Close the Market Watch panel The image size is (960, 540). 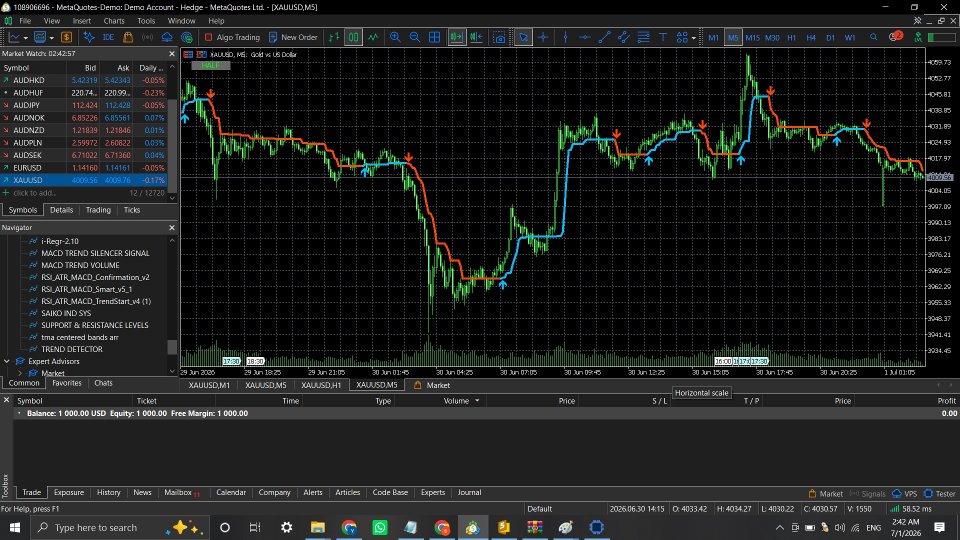click(171, 54)
